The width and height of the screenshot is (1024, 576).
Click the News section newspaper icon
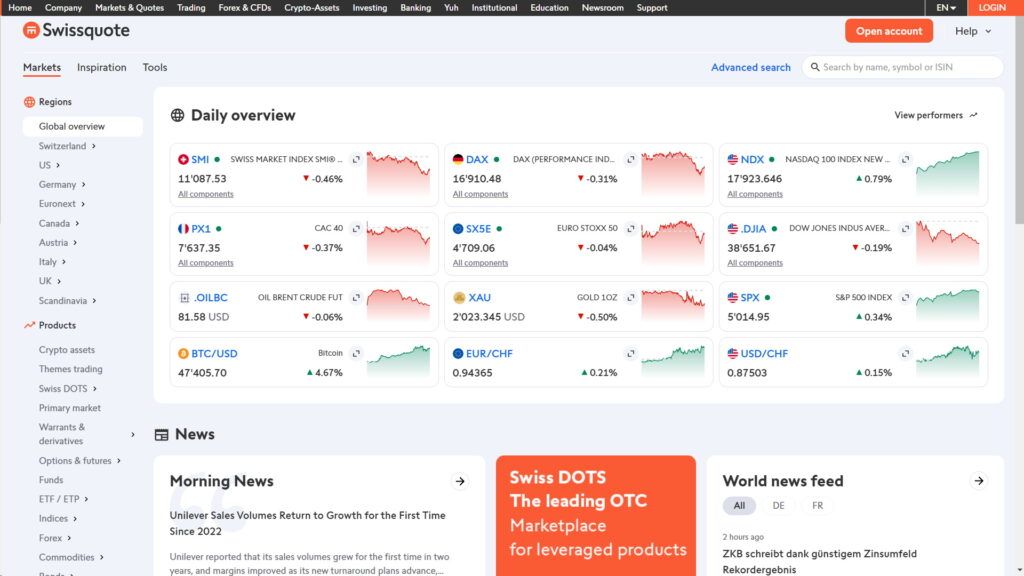161,434
